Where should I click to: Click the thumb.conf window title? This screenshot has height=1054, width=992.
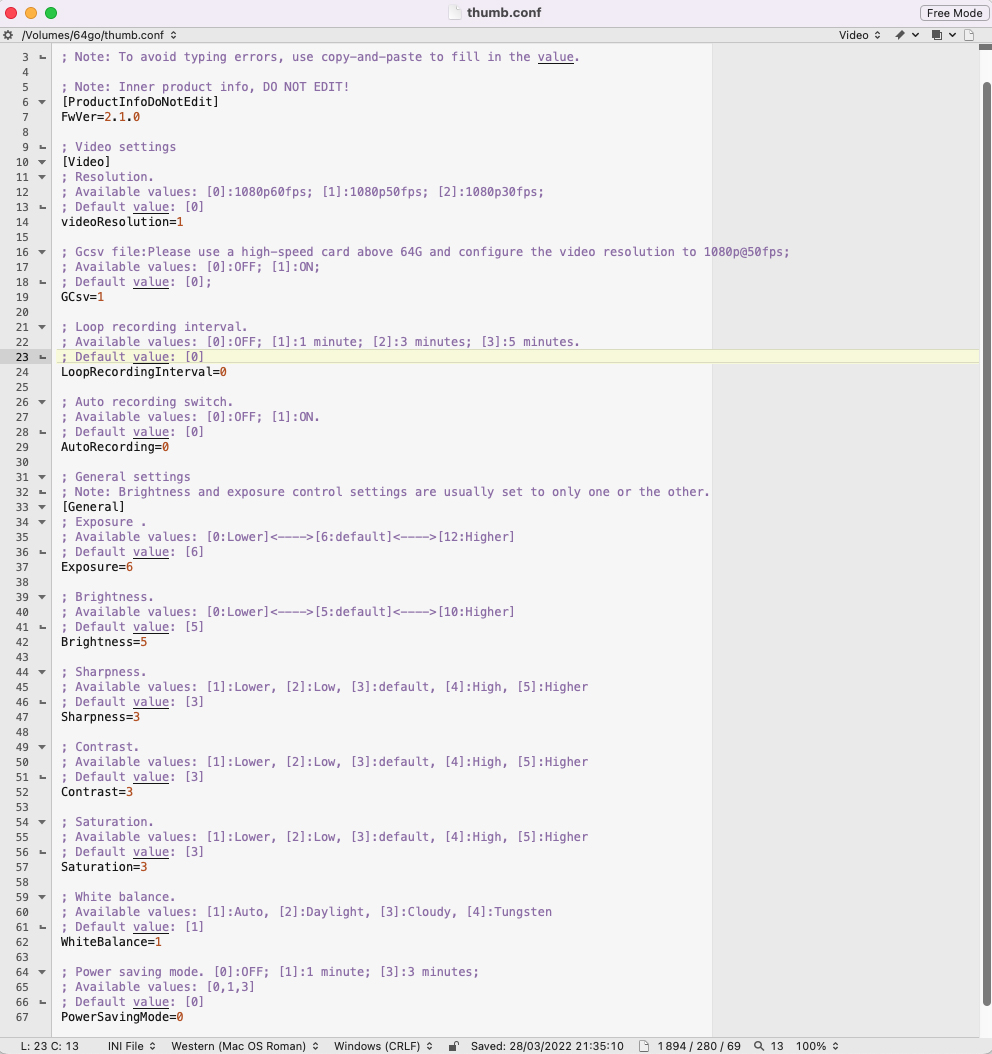point(504,13)
